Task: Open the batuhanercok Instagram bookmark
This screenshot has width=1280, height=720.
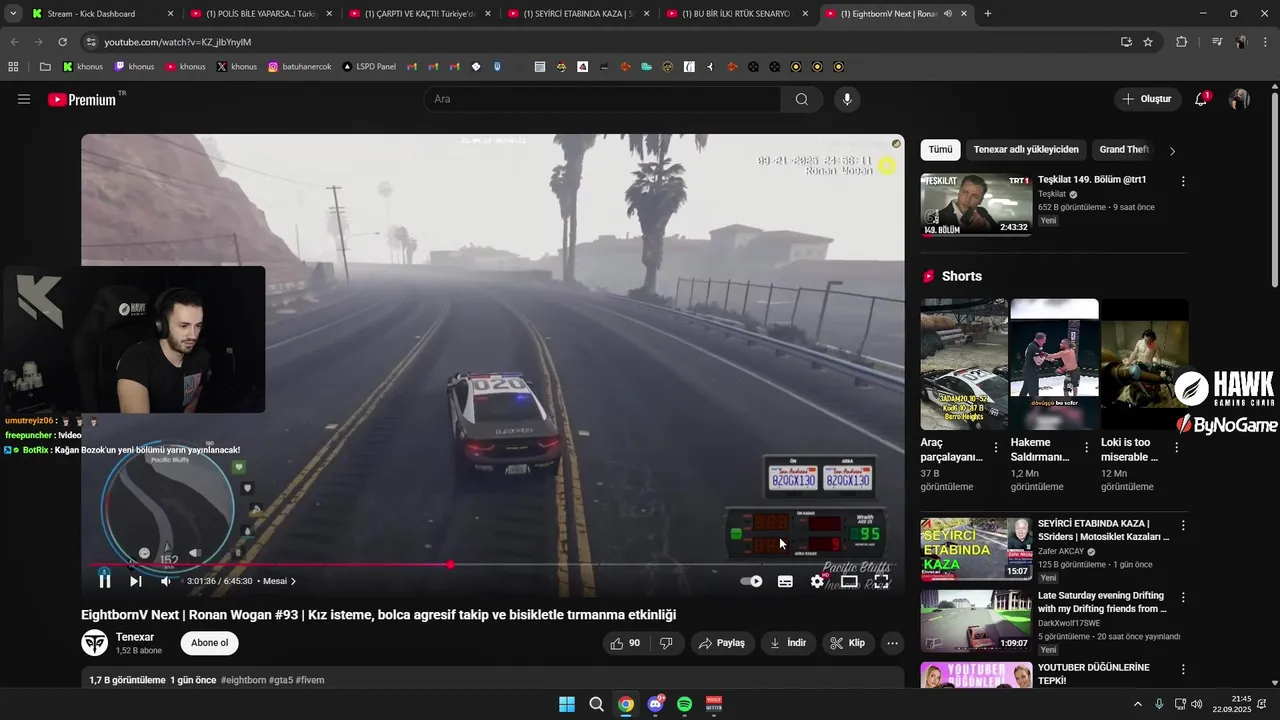Action: [299, 67]
